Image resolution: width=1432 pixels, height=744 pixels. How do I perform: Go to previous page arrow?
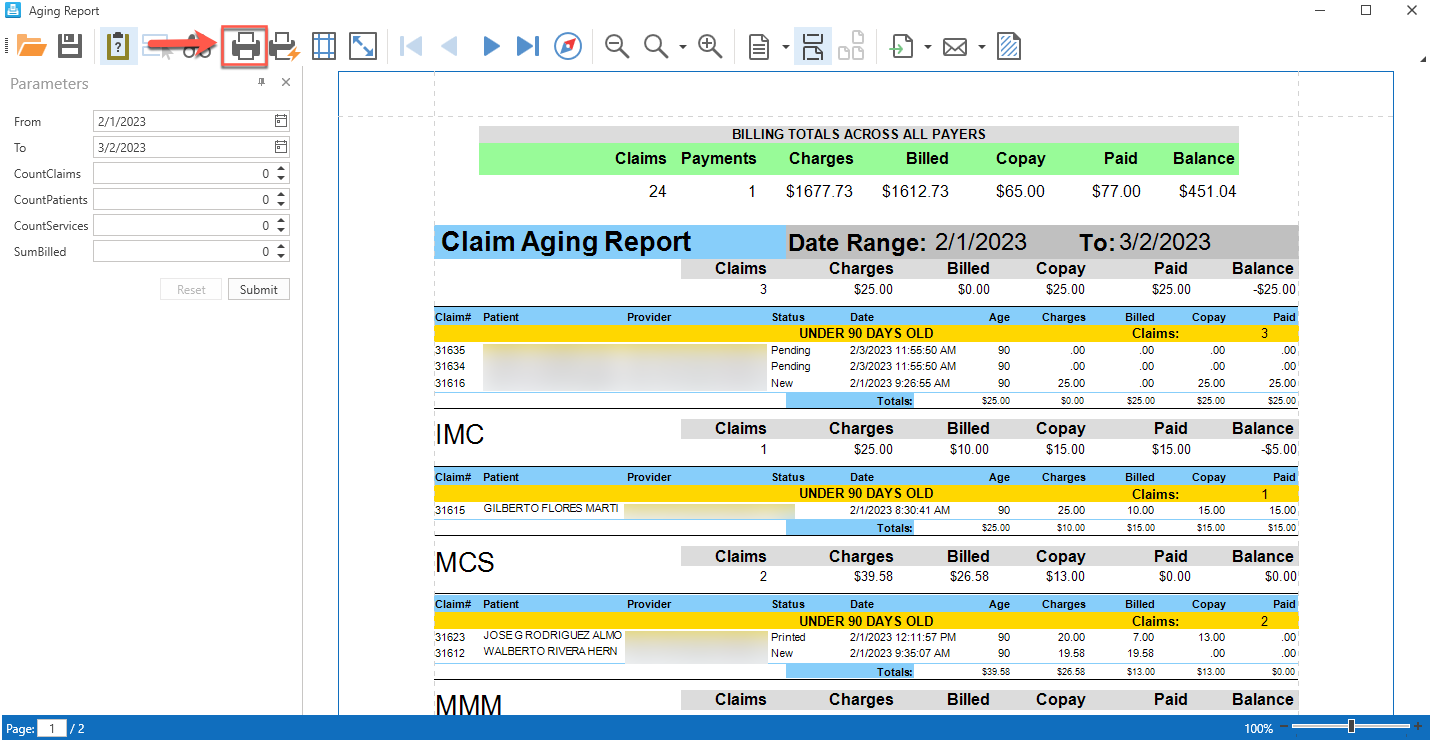[449, 46]
